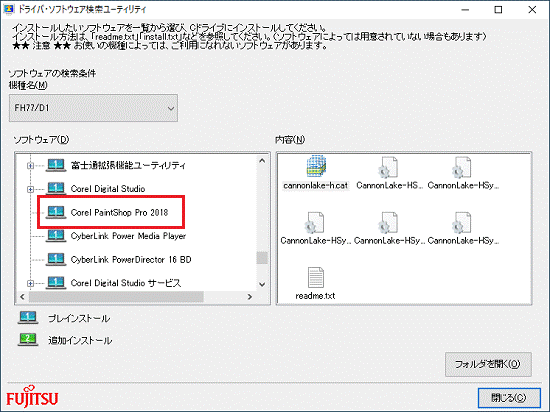Select the readme.txt file icon
550x412 pixels.
(316, 277)
